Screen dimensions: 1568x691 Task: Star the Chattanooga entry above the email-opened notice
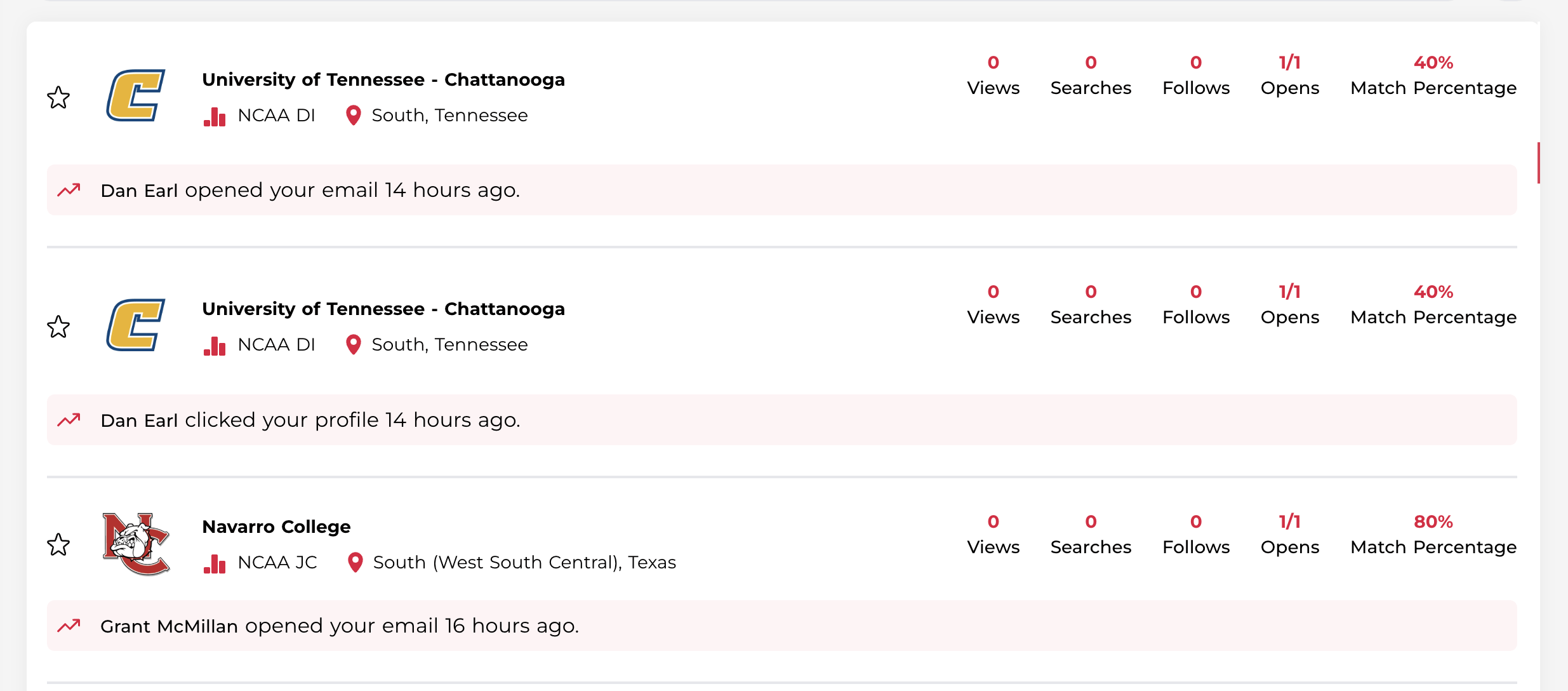pos(58,97)
